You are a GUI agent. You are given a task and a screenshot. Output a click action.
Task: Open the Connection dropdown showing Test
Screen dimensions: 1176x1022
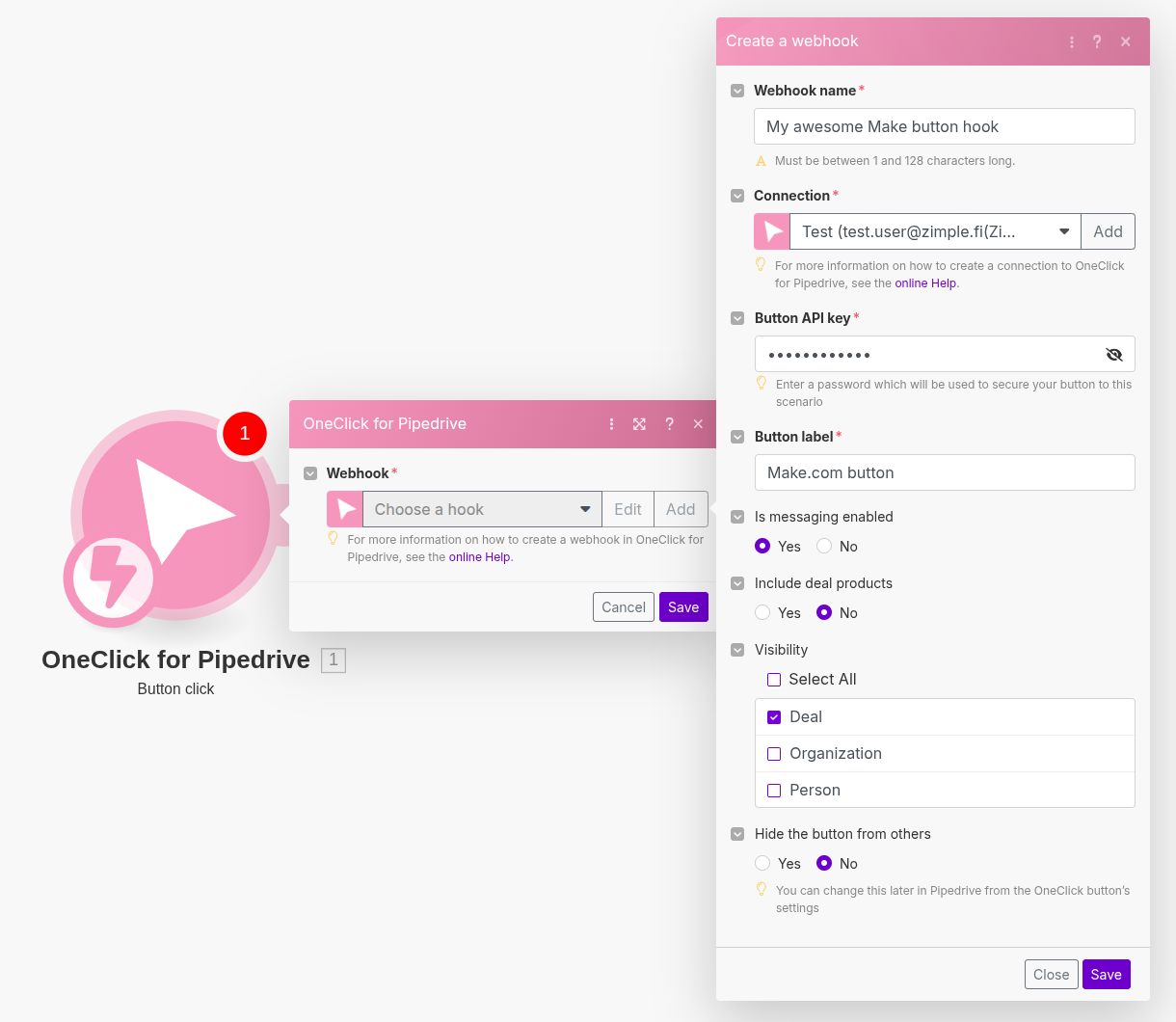pyautogui.click(x=935, y=231)
